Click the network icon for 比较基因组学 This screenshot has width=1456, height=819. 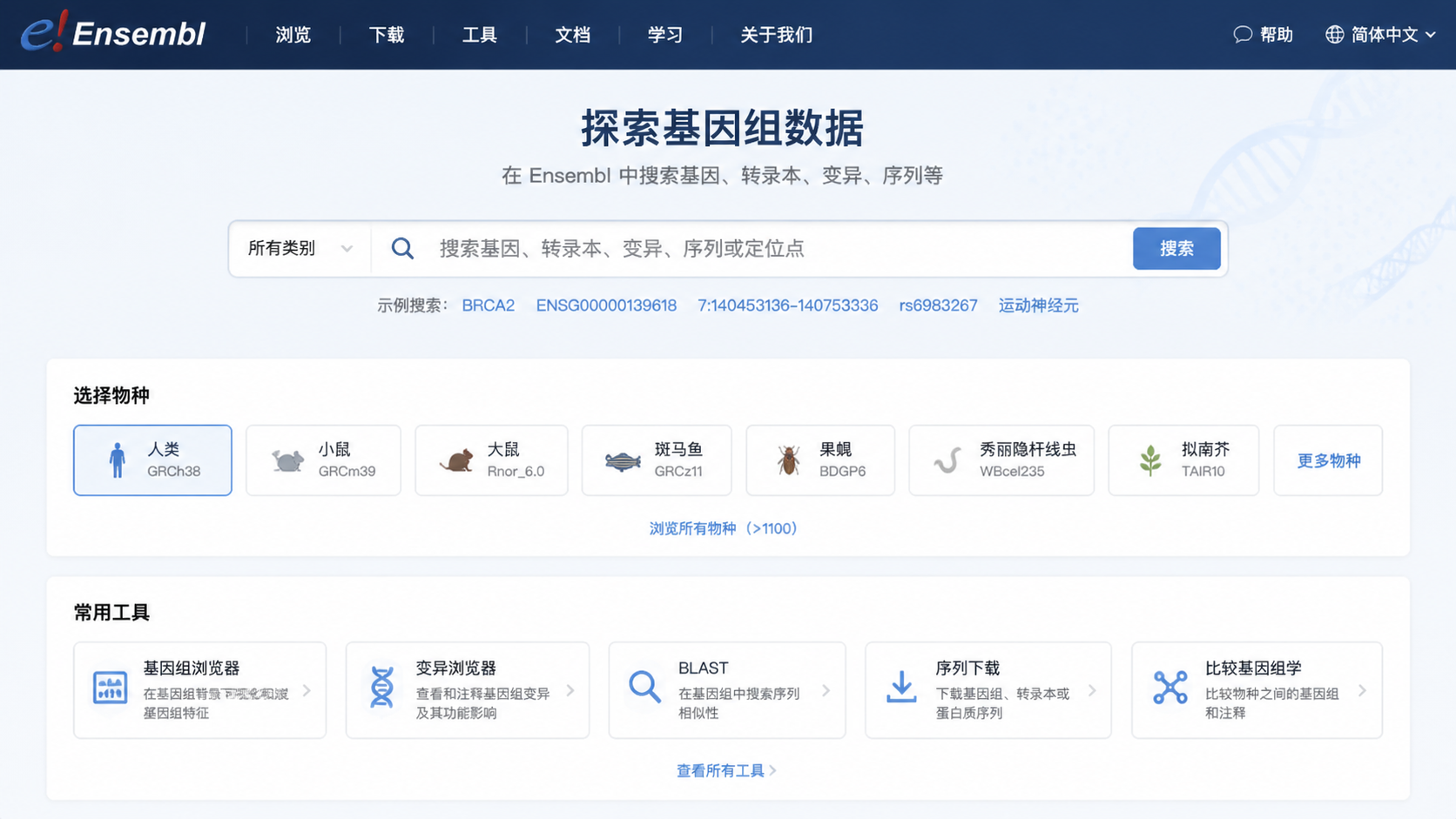(1170, 688)
